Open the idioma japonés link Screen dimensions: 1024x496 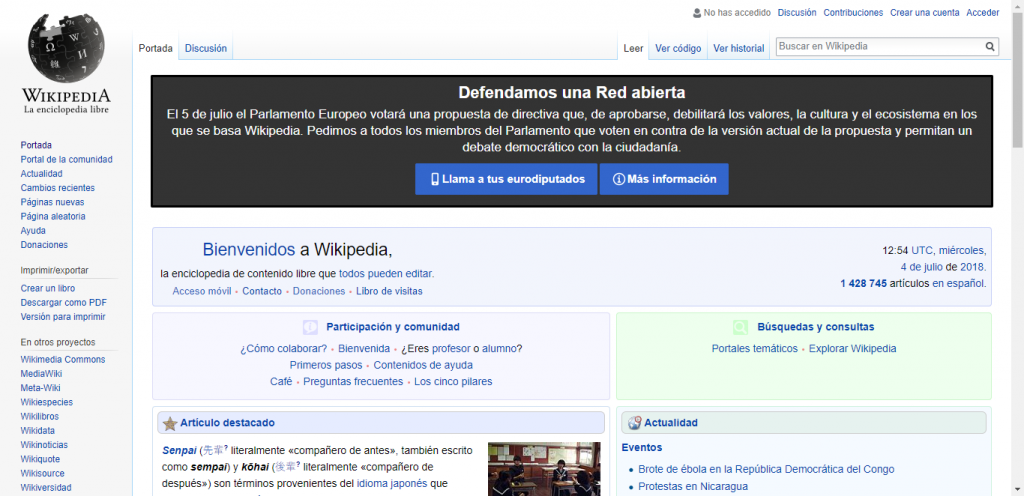click(x=392, y=484)
